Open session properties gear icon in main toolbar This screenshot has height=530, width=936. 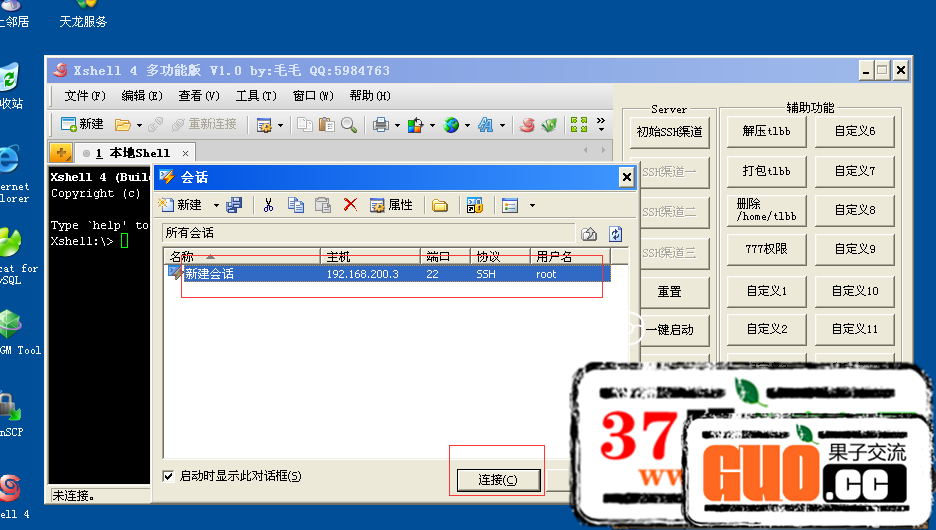pyautogui.click(x=264, y=125)
